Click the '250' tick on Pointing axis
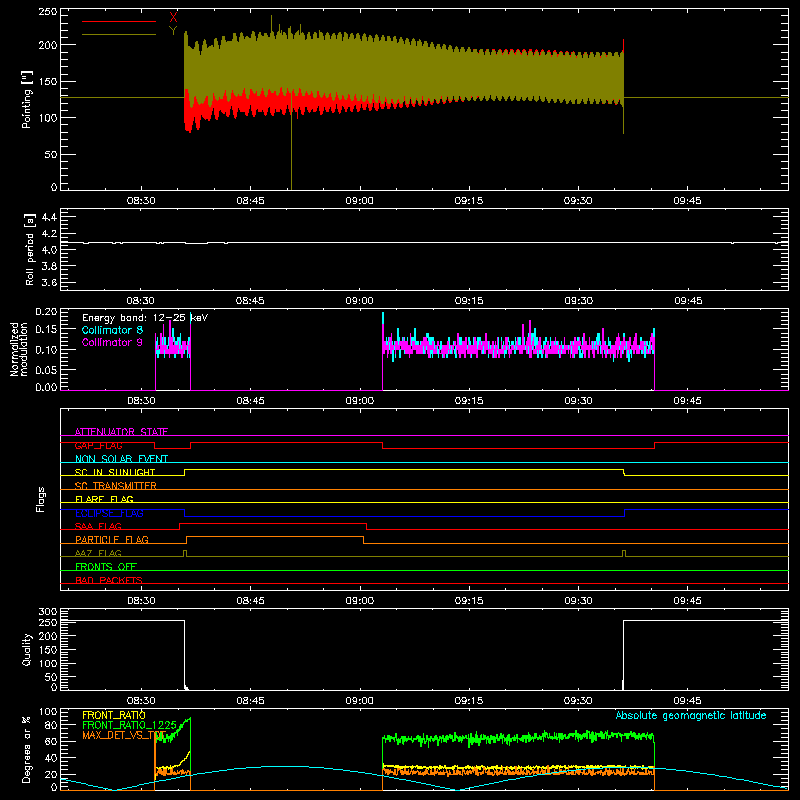The height and width of the screenshot is (800, 800). [x=48, y=12]
